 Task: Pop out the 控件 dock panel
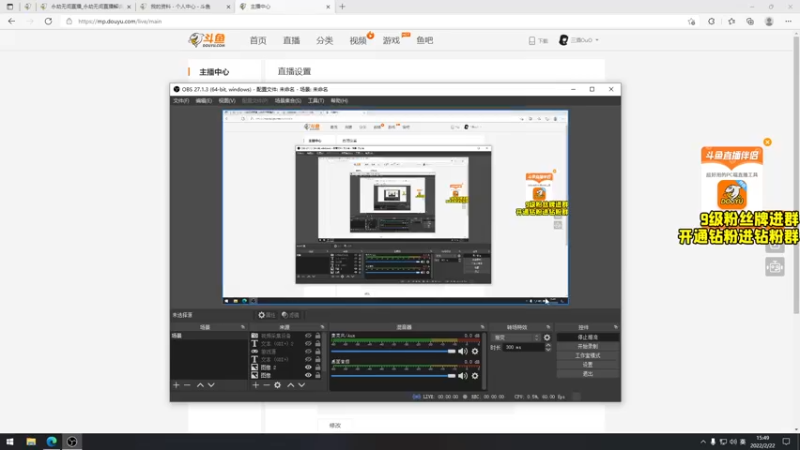[616, 327]
